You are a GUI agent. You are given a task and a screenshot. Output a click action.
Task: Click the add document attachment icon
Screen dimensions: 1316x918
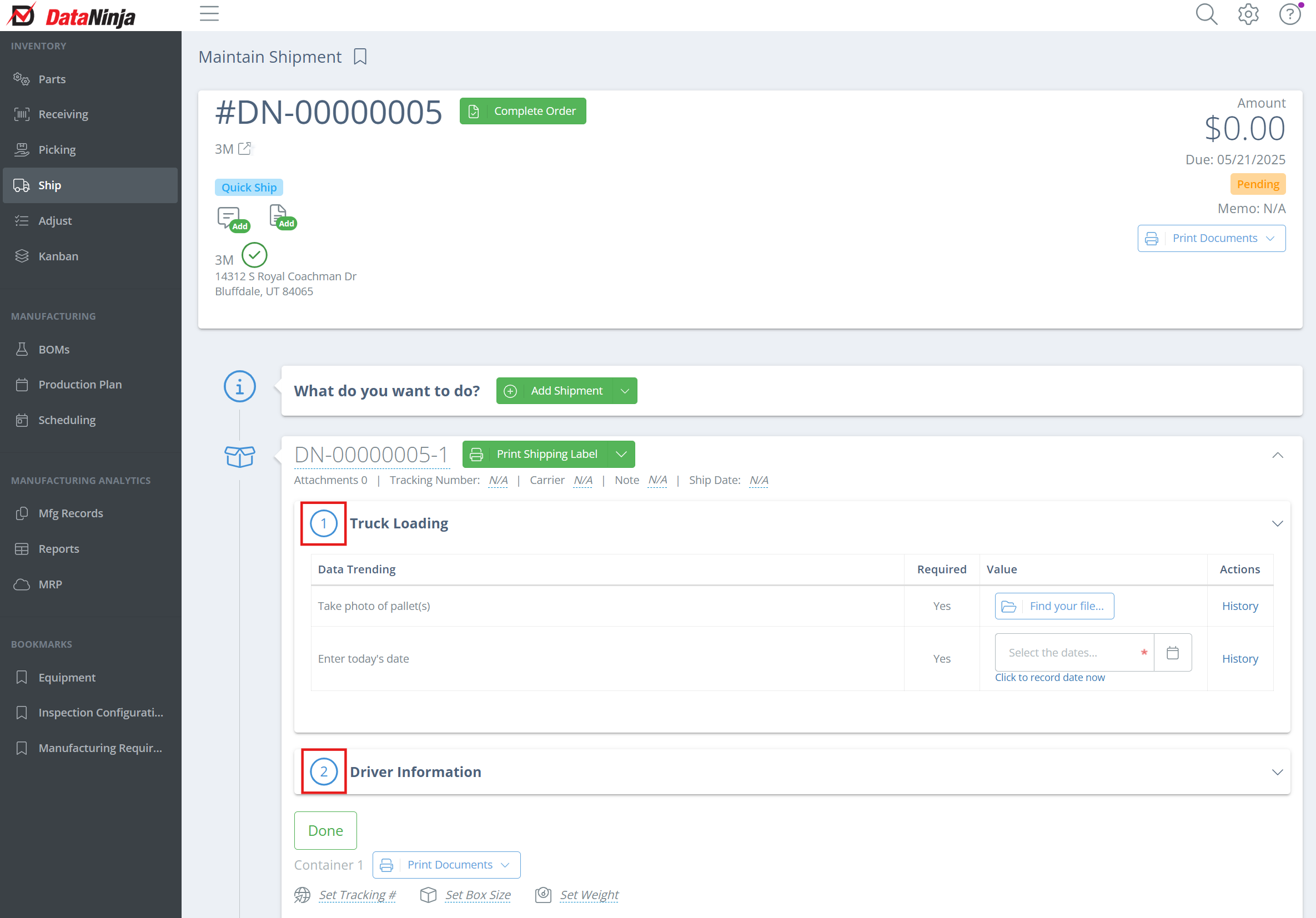(x=279, y=216)
